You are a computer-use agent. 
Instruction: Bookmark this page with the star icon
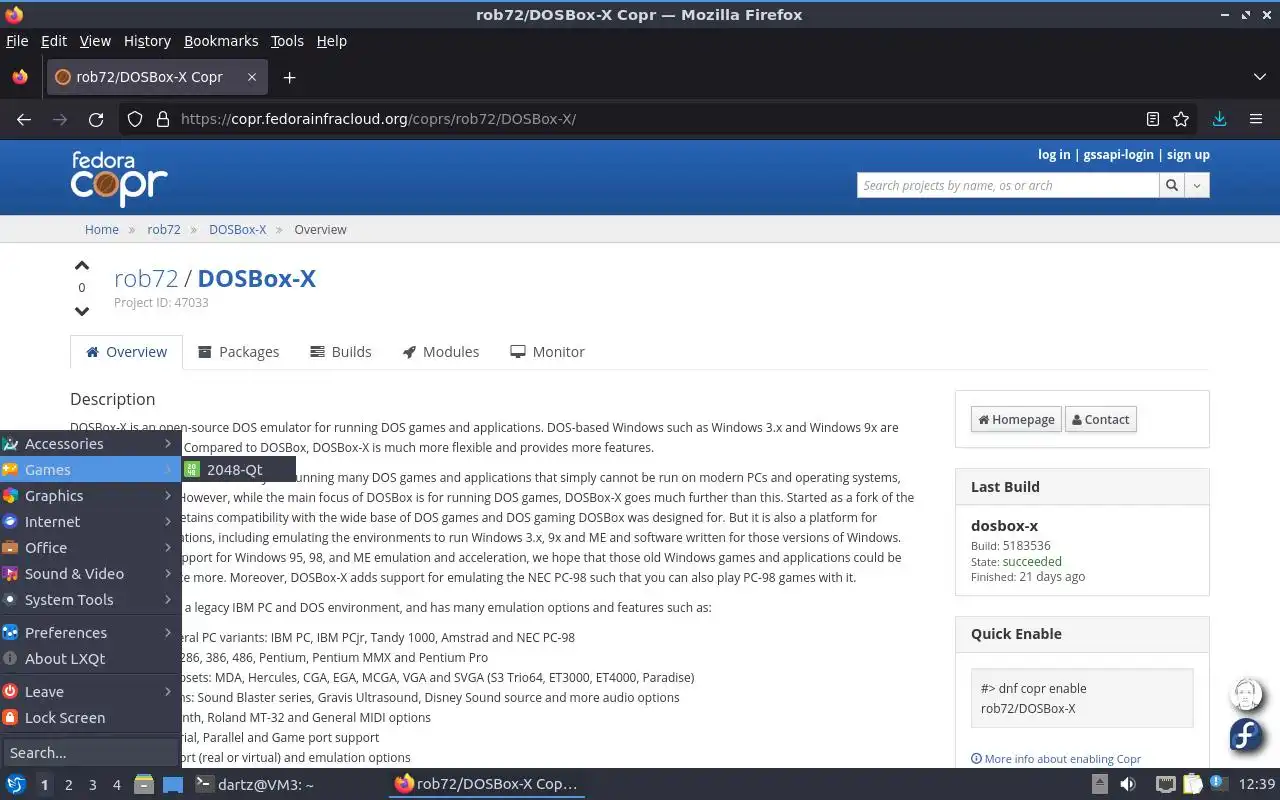pos(1181,119)
